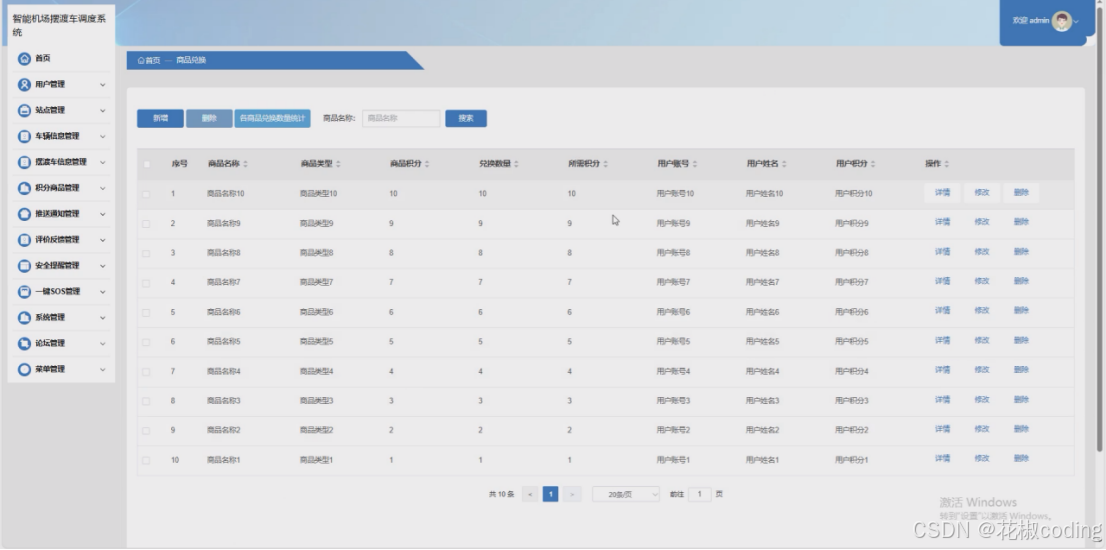Open 详情 for row 商品名称10
The width and height of the screenshot is (1106, 550).
tap(942, 192)
